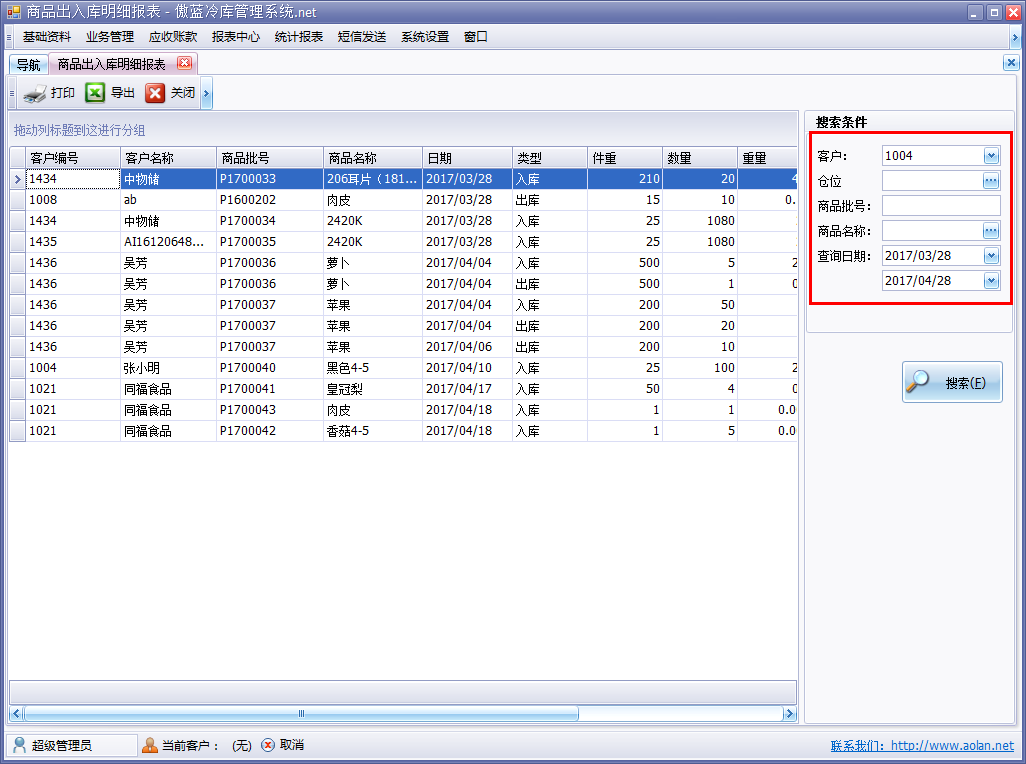Click the printer icon to print report
Viewport: 1026px width, 764px height.
35,94
